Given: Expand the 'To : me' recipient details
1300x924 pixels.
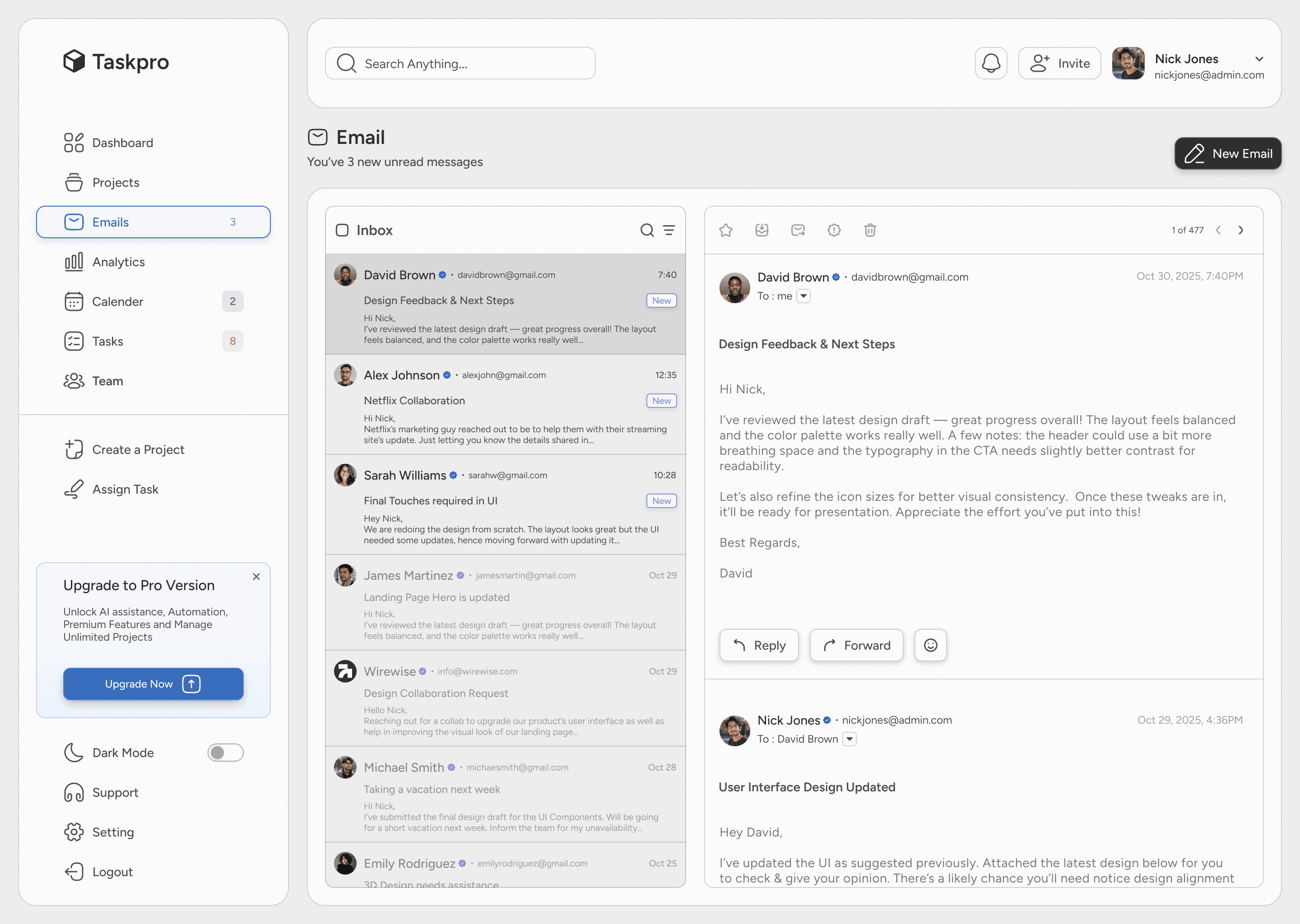Looking at the screenshot, I should 803,296.
